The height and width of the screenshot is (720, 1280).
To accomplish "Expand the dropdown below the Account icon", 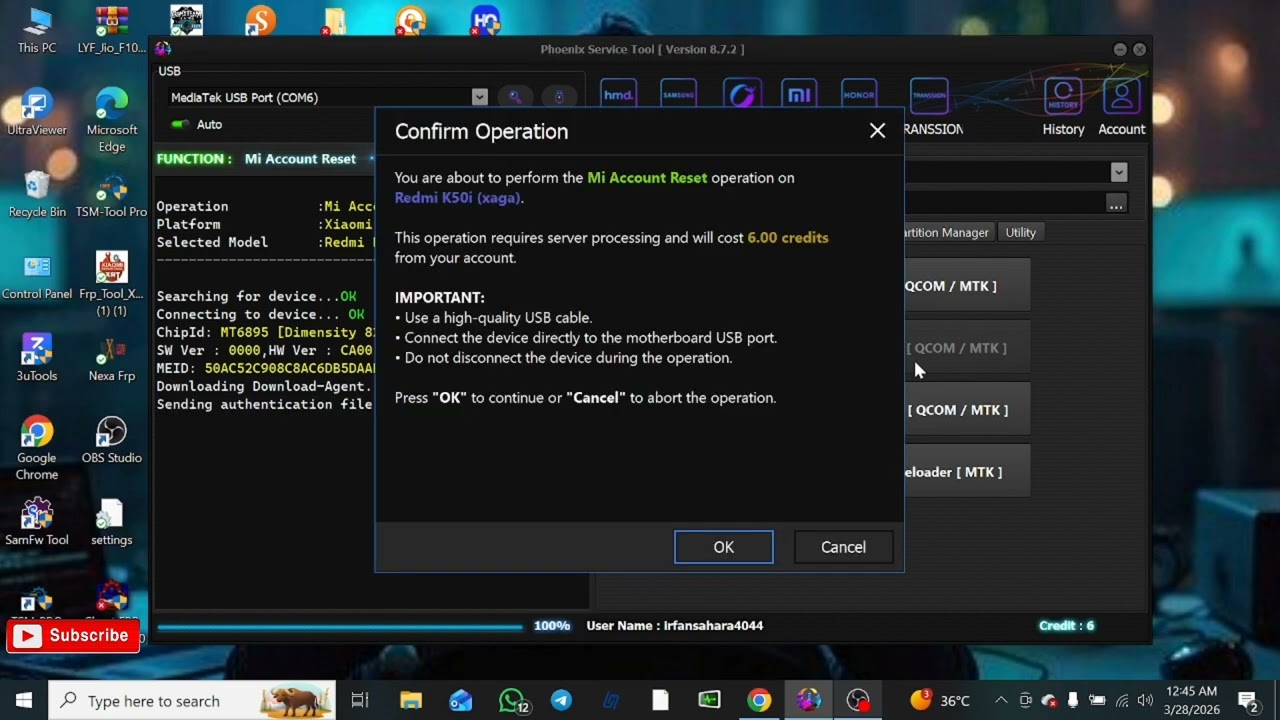I will [1119, 173].
